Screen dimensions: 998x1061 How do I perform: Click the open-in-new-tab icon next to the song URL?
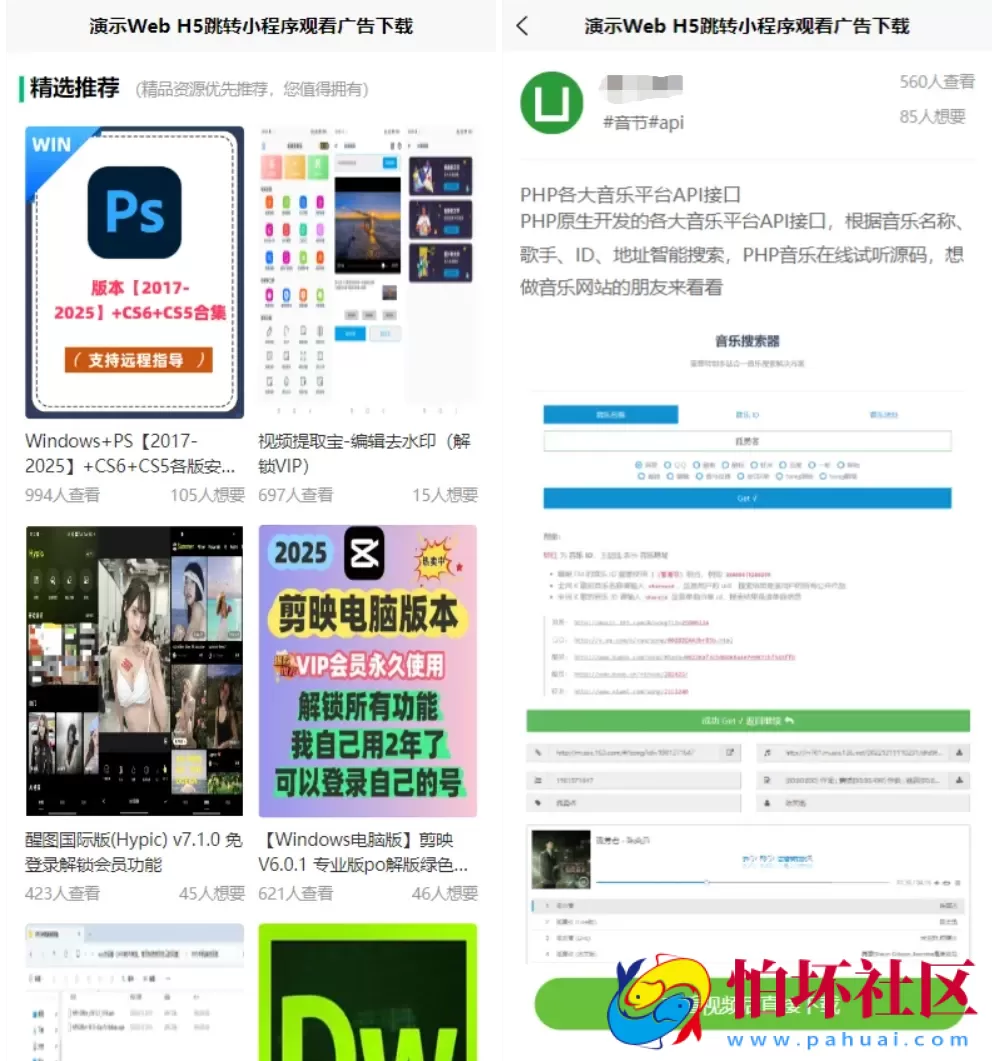point(729,751)
